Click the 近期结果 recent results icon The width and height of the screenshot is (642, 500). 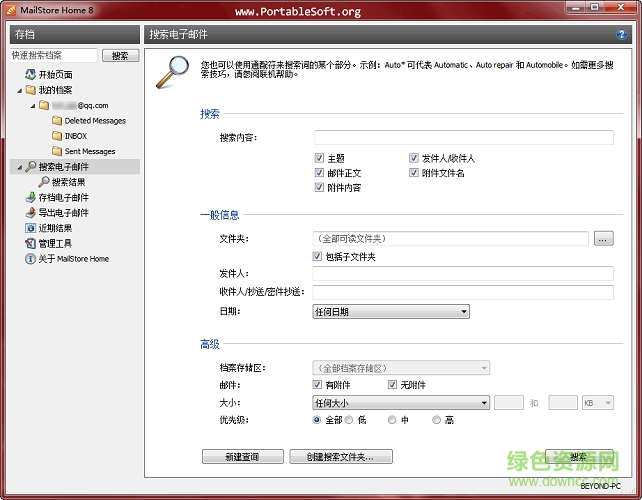[30, 228]
